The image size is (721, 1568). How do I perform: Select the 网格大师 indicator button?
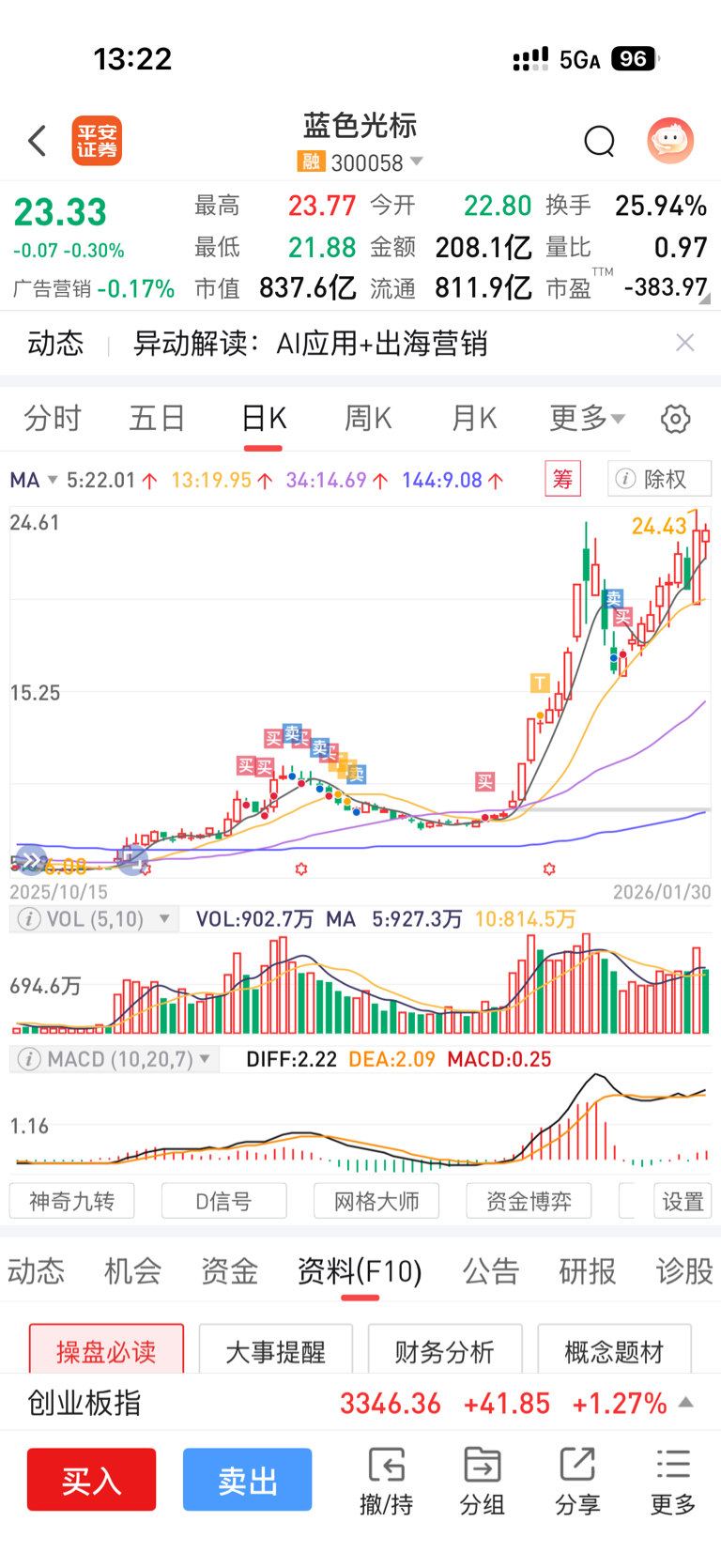tap(376, 1201)
